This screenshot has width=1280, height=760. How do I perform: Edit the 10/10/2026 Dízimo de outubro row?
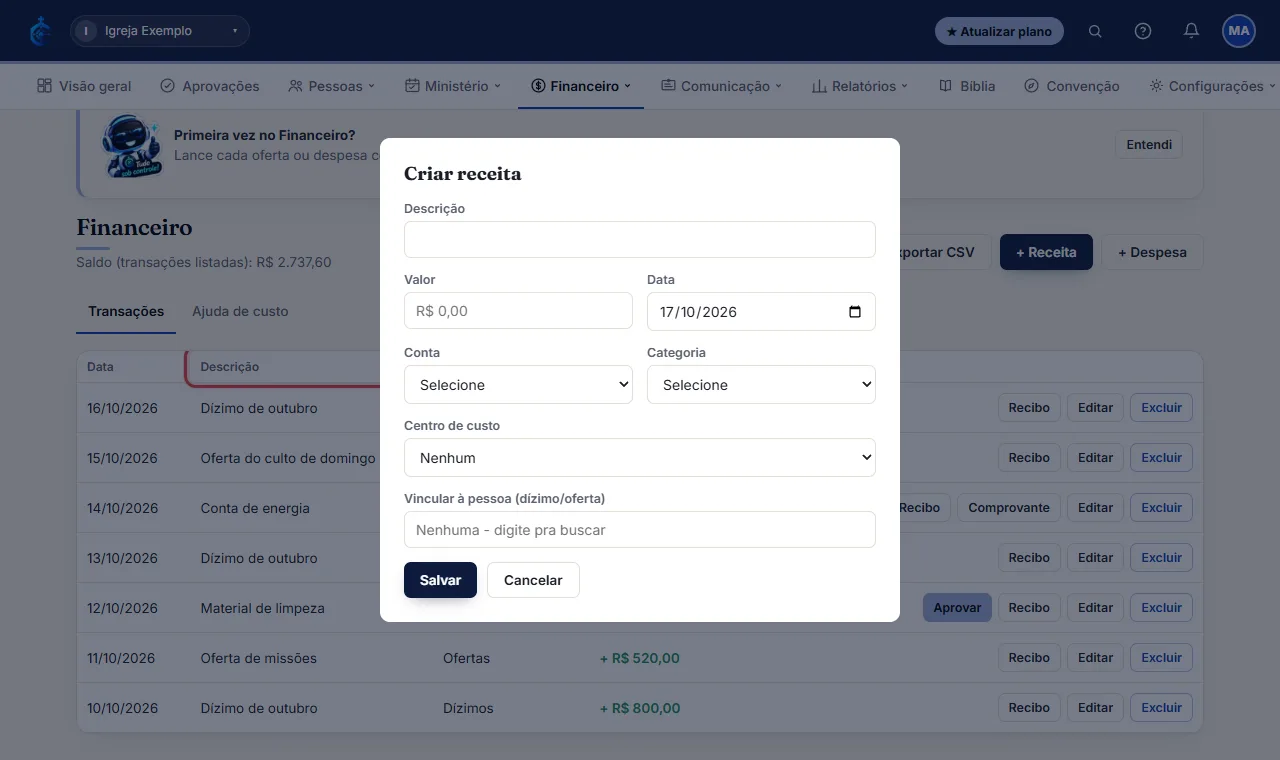(1095, 708)
